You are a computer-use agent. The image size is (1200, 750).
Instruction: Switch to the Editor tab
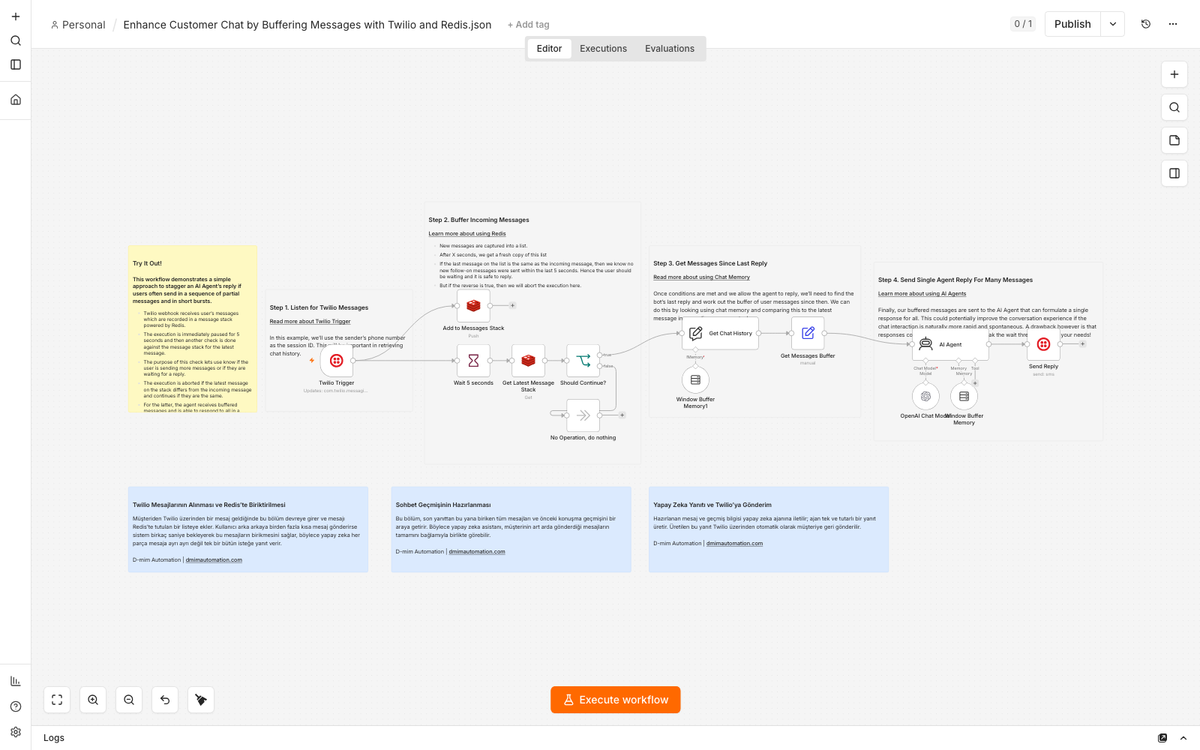point(549,48)
